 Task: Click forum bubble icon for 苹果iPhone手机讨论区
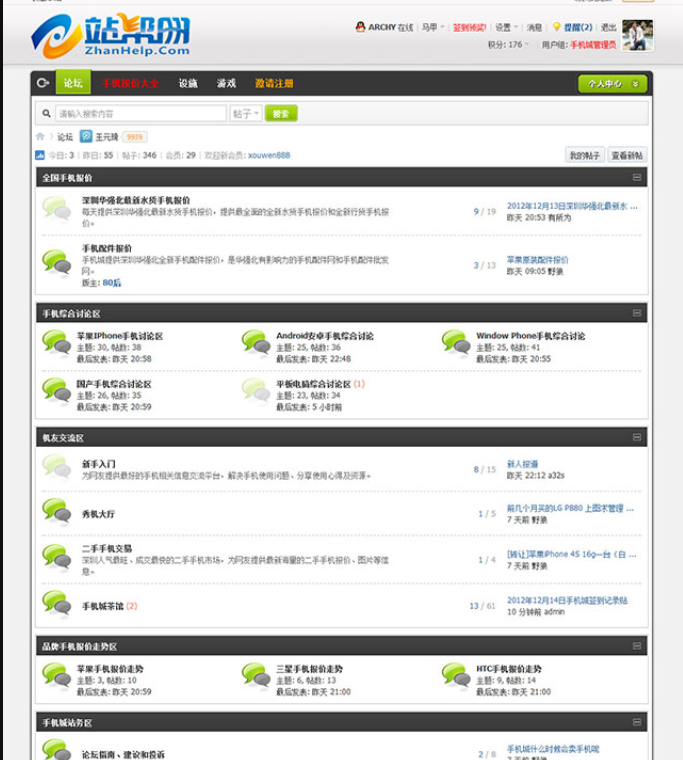[x=57, y=343]
